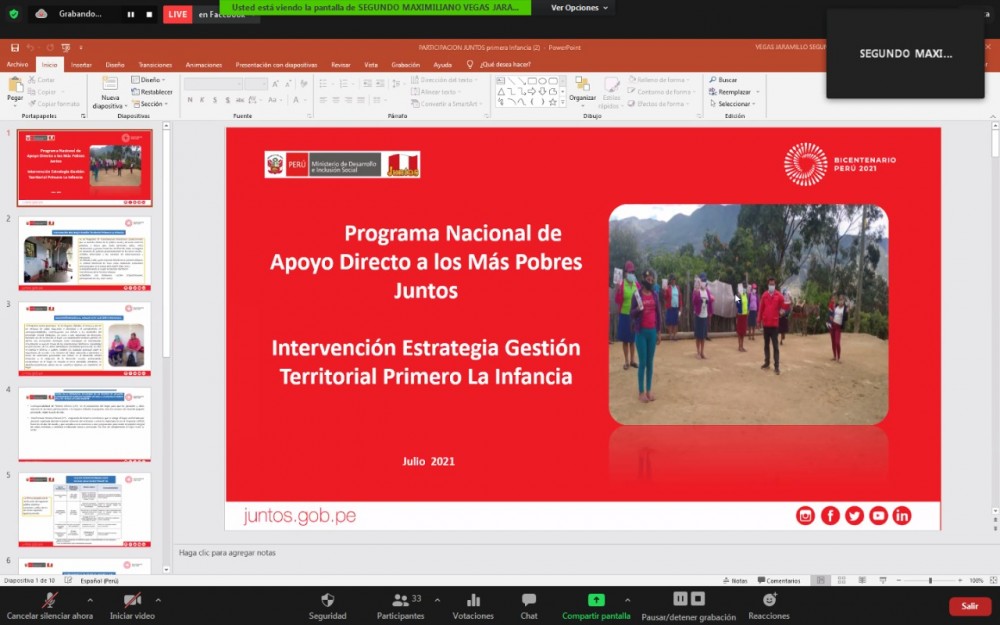Expand the Ver Opciones dropdown
Viewport: 1000px width, 625px height.
pos(580,8)
